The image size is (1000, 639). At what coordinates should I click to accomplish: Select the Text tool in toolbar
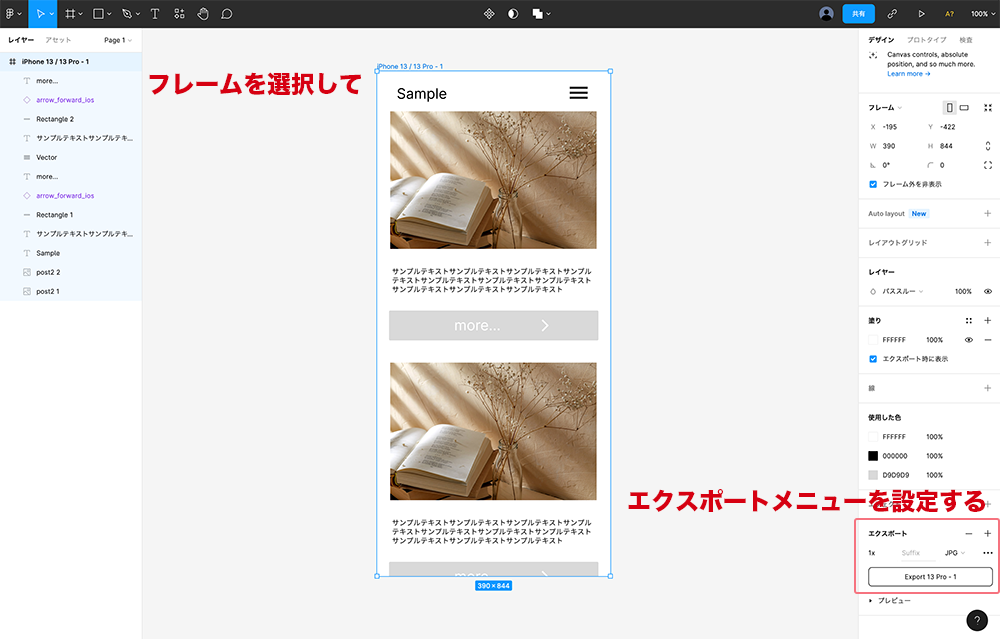pyautogui.click(x=155, y=14)
